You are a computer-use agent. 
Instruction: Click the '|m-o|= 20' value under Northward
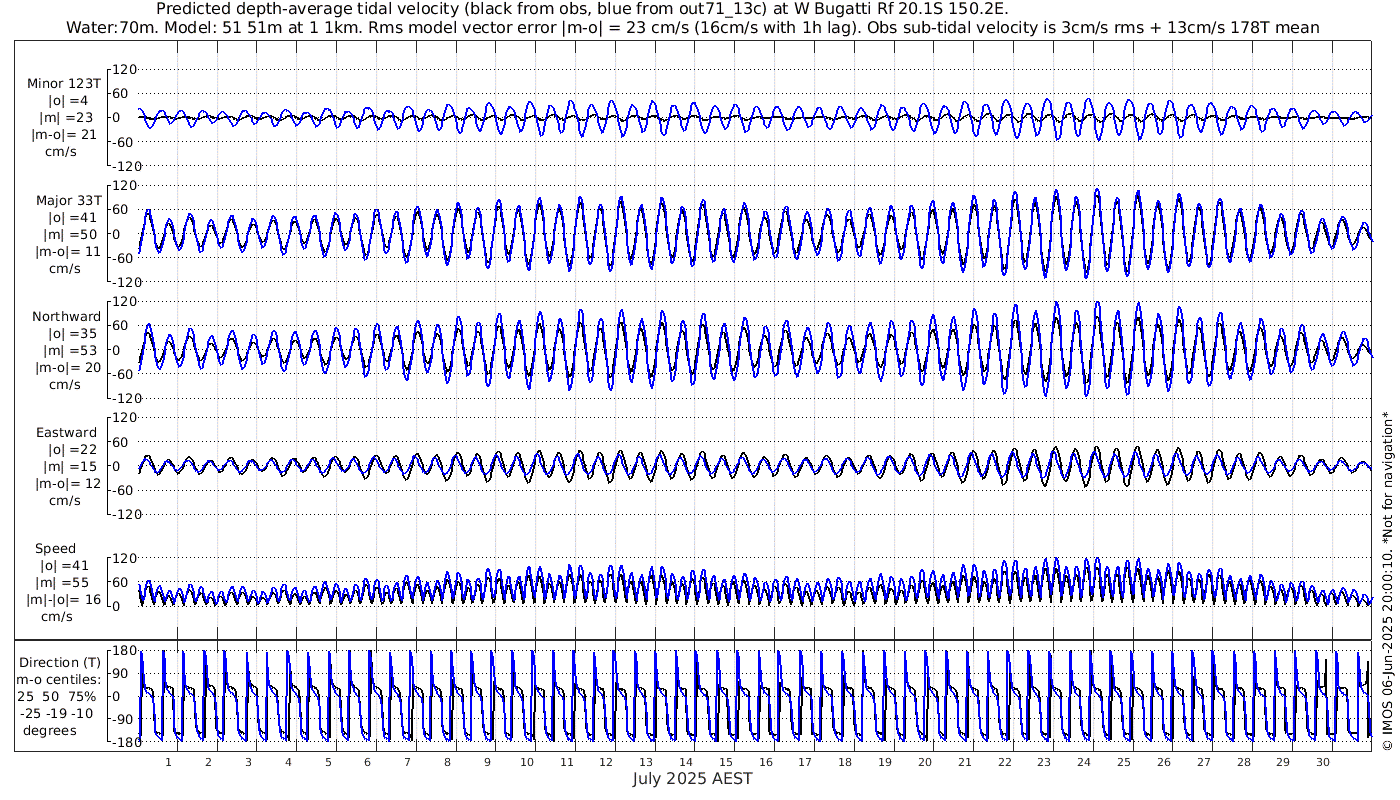[x=66, y=368]
